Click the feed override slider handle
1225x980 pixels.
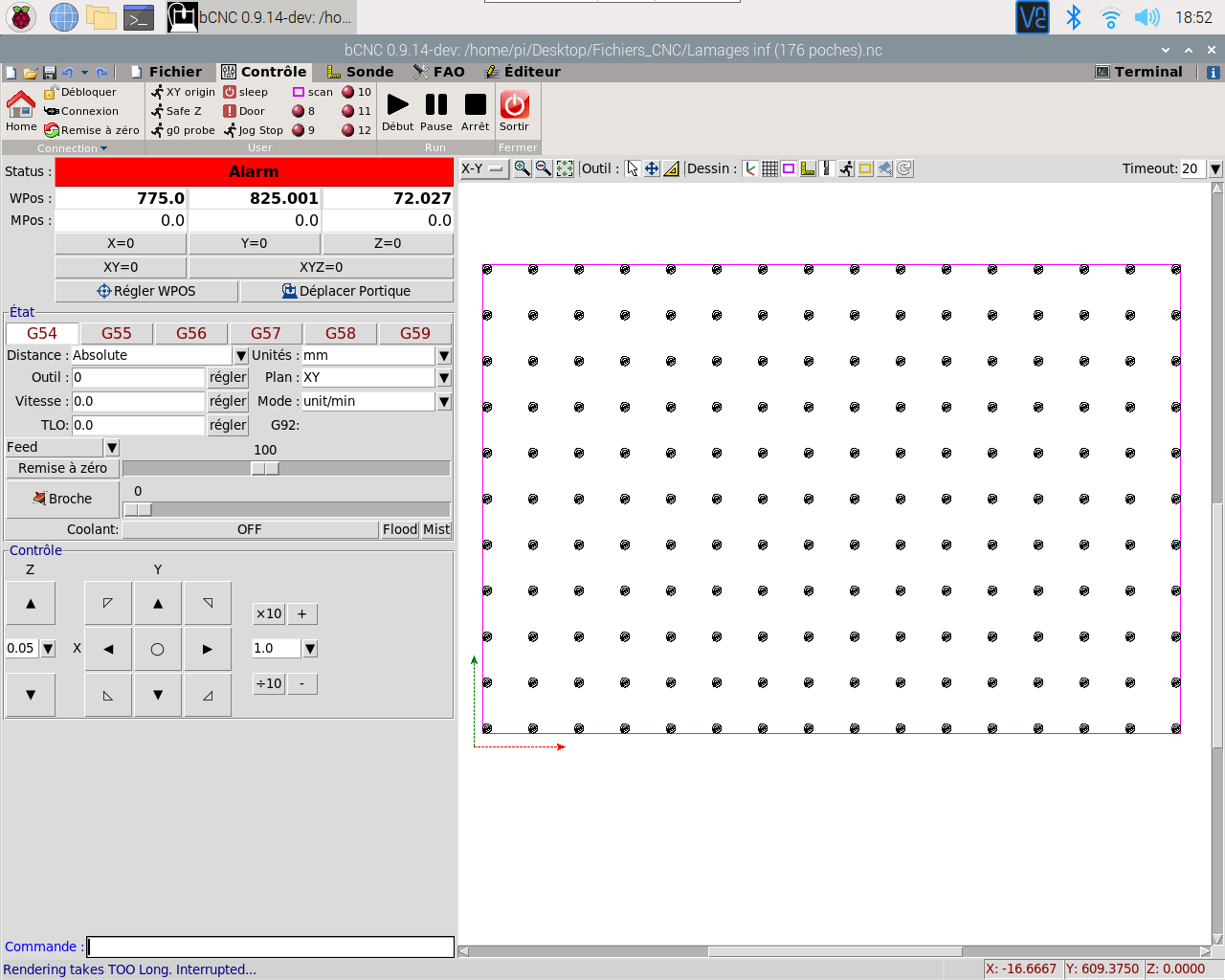coord(265,468)
